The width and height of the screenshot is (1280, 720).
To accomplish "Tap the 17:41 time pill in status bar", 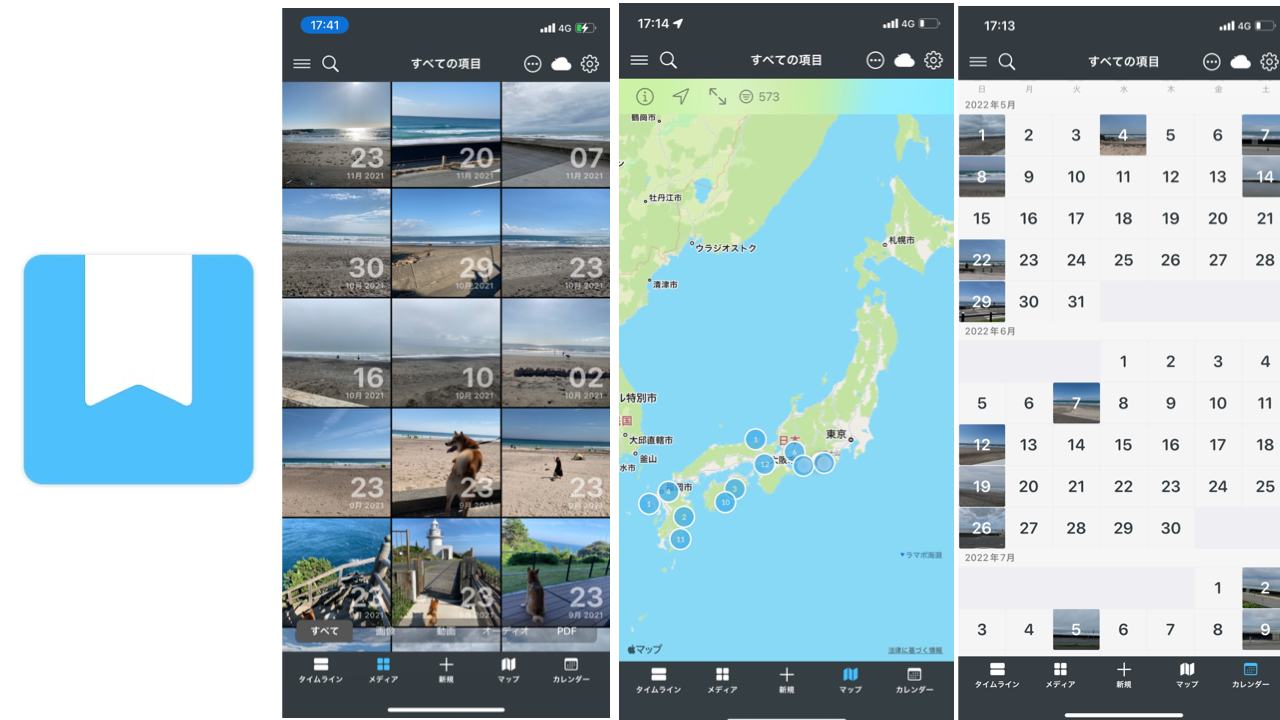I will click(324, 26).
